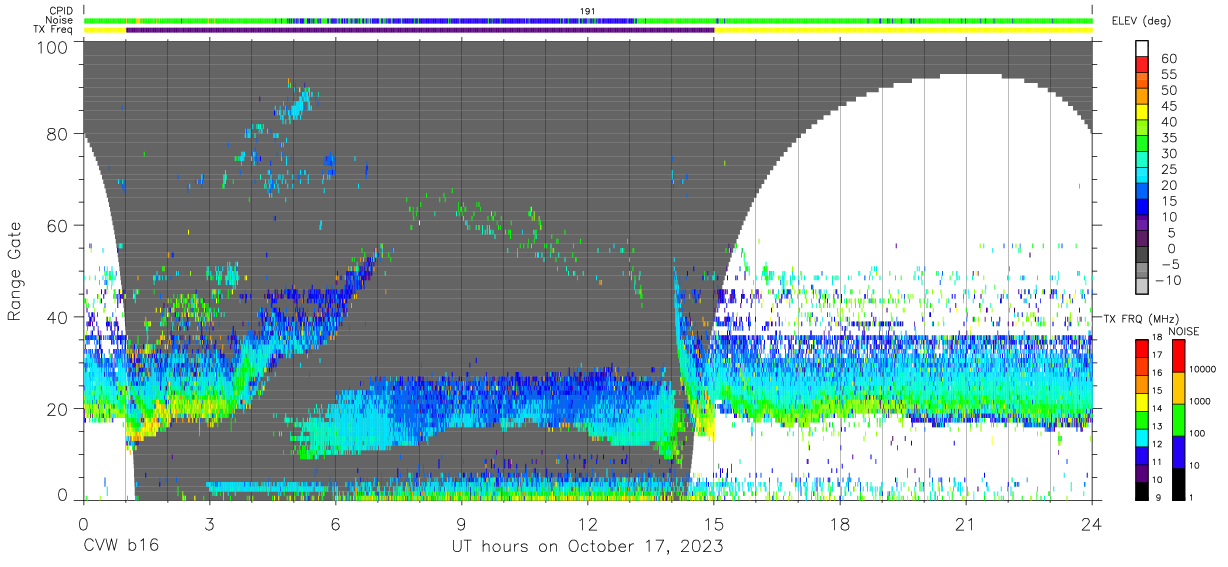Click the -10 tick on the elevation colorbar
This screenshot has width=1228, height=567.
point(1168,280)
